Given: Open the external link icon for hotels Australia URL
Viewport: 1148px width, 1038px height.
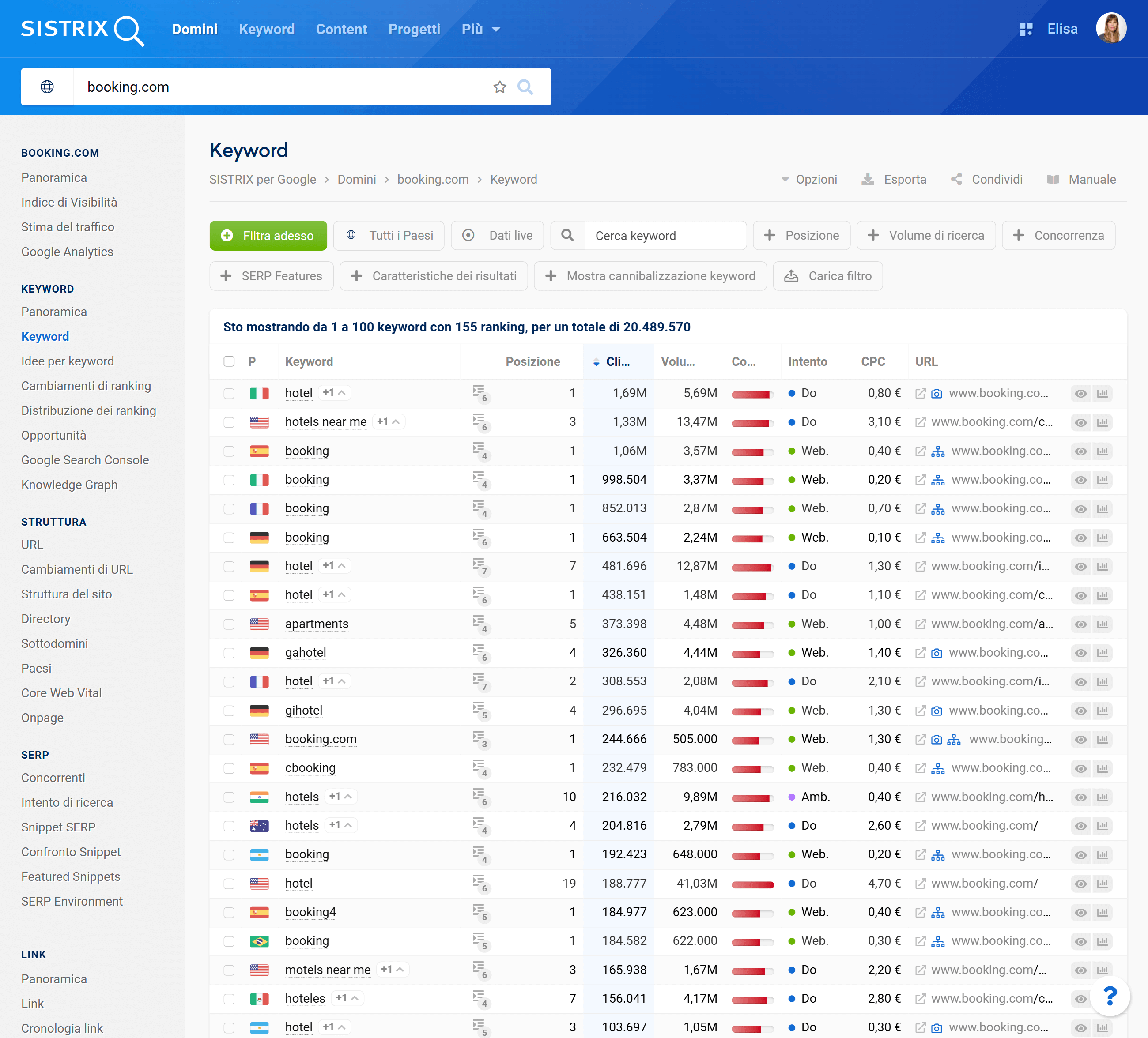Looking at the screenshot, I should pos(920,826).
